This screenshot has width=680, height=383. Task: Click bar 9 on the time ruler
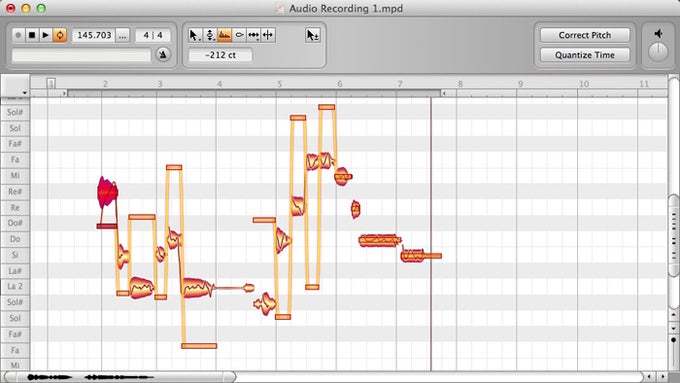coord(520,84)
